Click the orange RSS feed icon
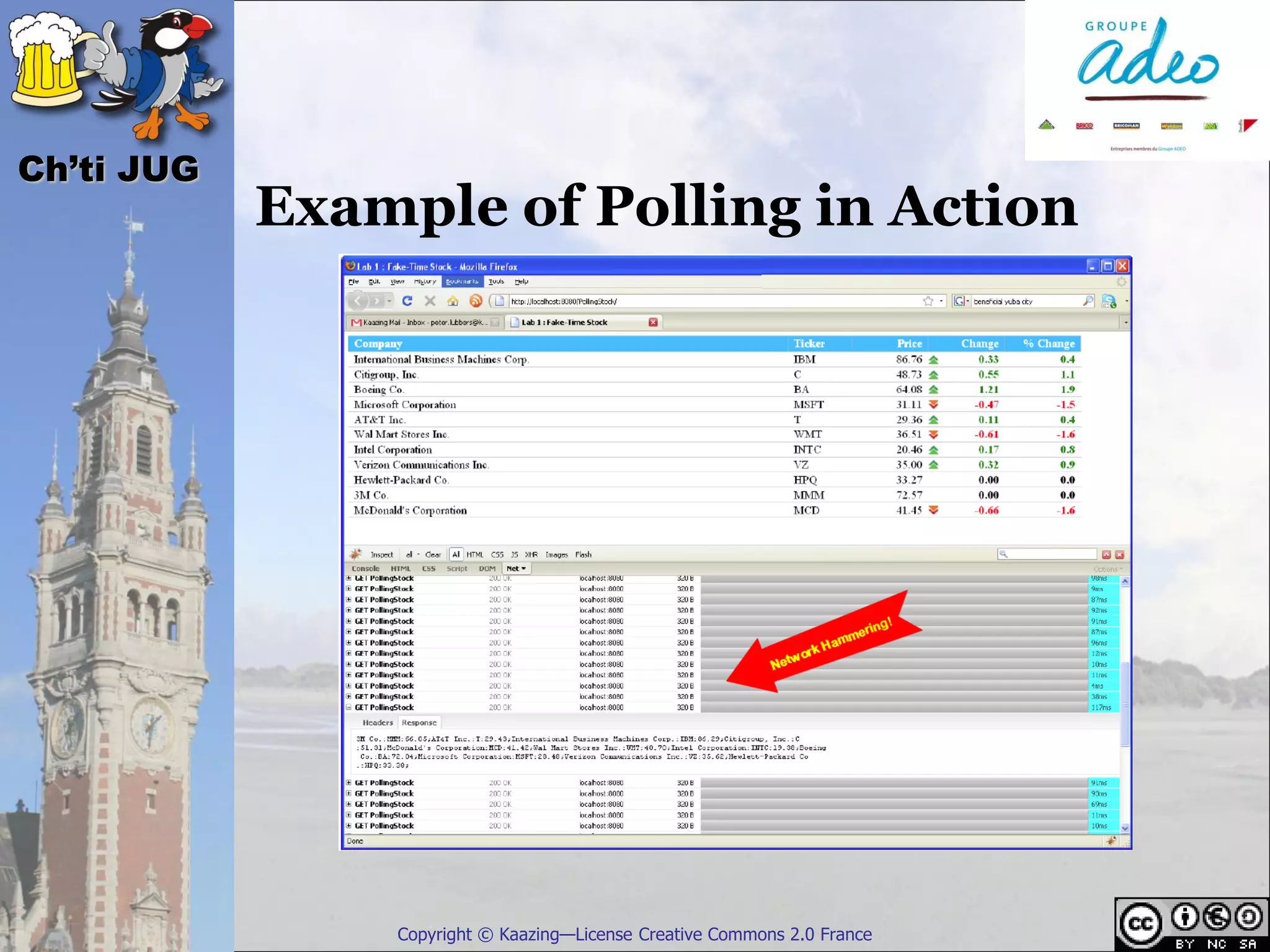This screenshot has width=1270, height=952. [476, 301]
